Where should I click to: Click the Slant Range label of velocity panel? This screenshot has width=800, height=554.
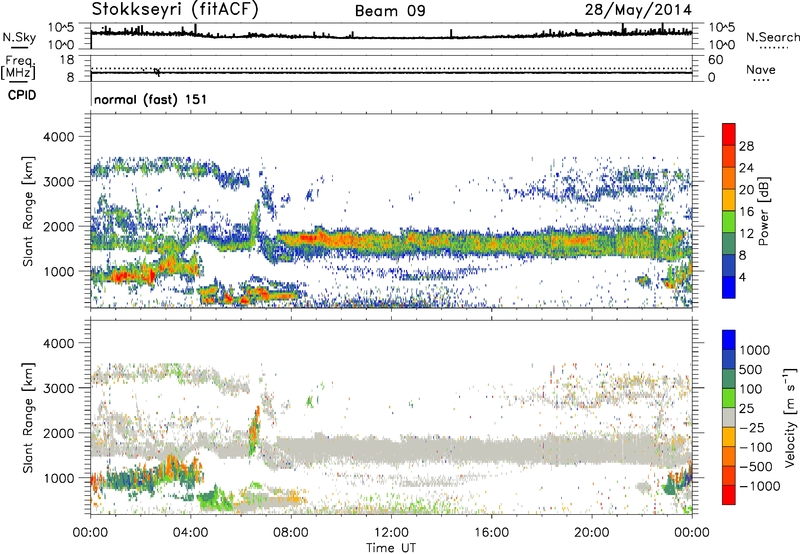pyautogui.click(x=28, y=417)
